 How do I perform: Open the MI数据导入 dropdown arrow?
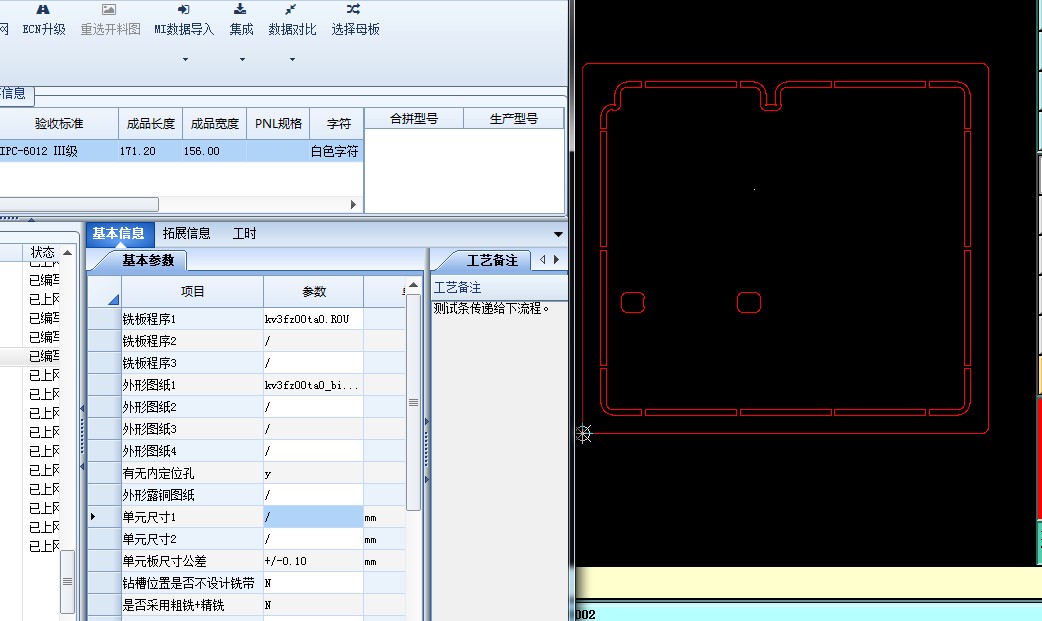pos(185,59)
